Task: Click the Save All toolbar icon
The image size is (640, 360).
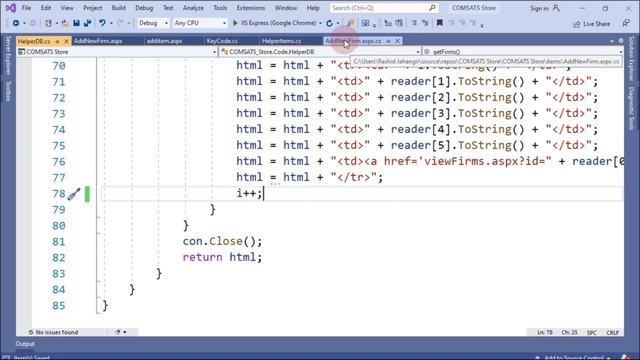Action: coord(87,23)
